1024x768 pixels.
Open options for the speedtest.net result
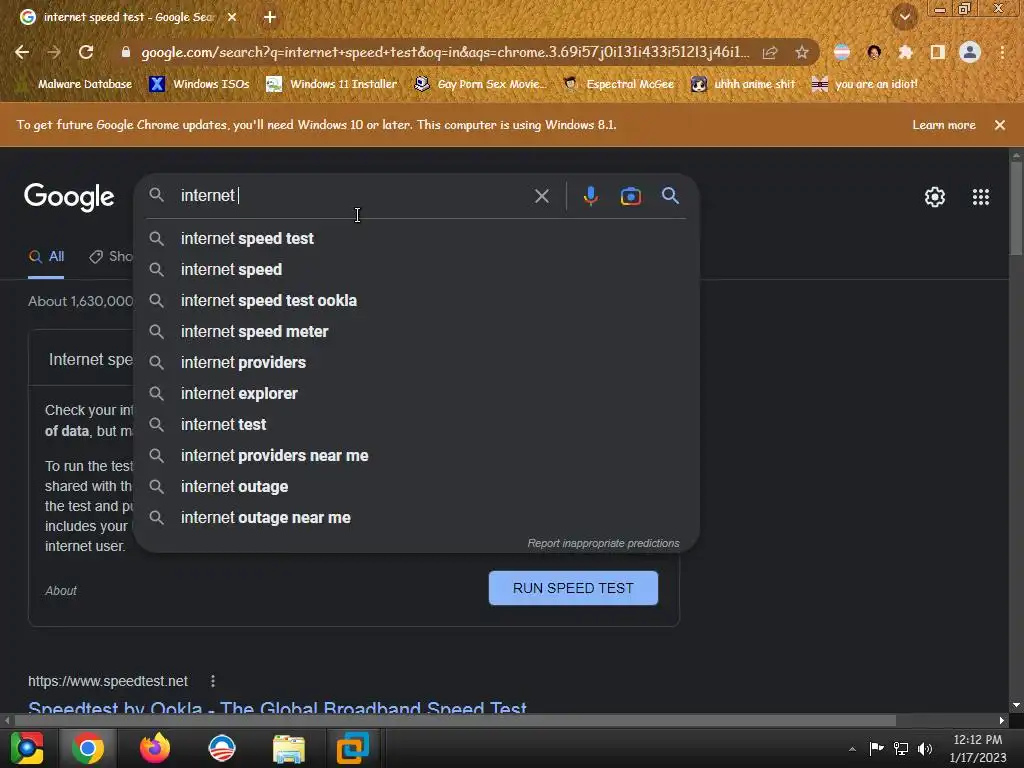tap(213, 681)
